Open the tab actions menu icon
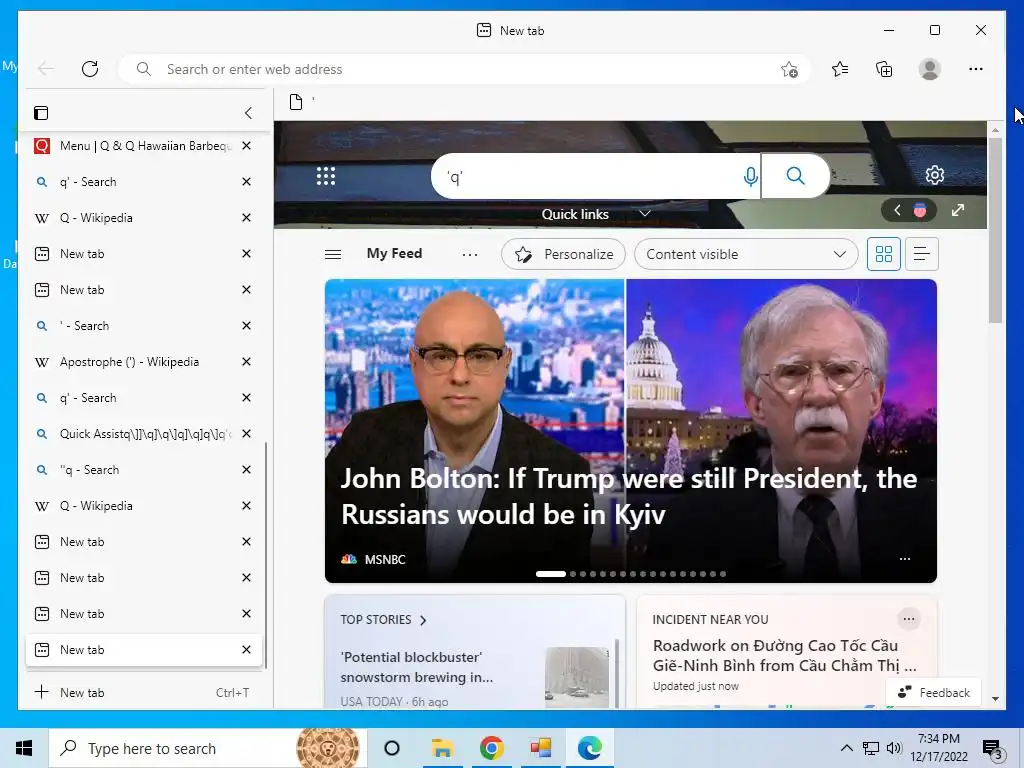This screenshot has height=768, width=1024. click(x=41, y=113)
